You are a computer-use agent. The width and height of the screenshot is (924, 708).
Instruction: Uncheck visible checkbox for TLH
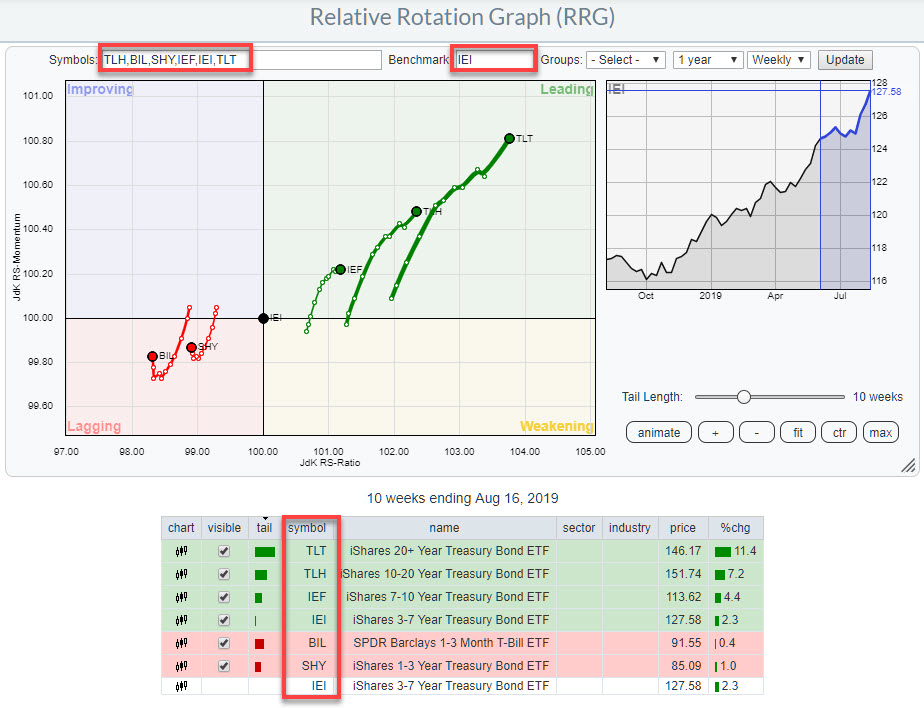(224, 574)
